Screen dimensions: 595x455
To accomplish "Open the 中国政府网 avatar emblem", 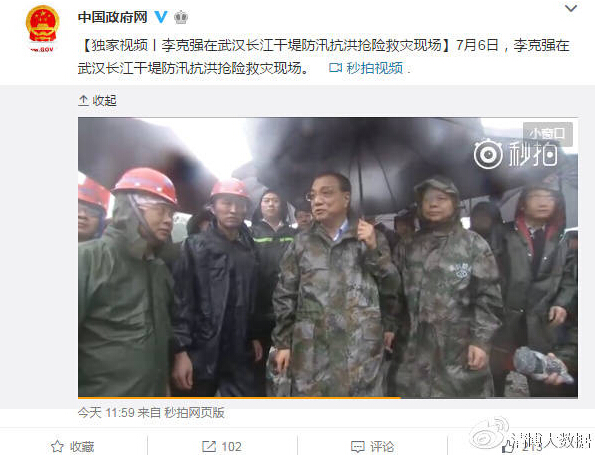I will [x=42, y=28].
